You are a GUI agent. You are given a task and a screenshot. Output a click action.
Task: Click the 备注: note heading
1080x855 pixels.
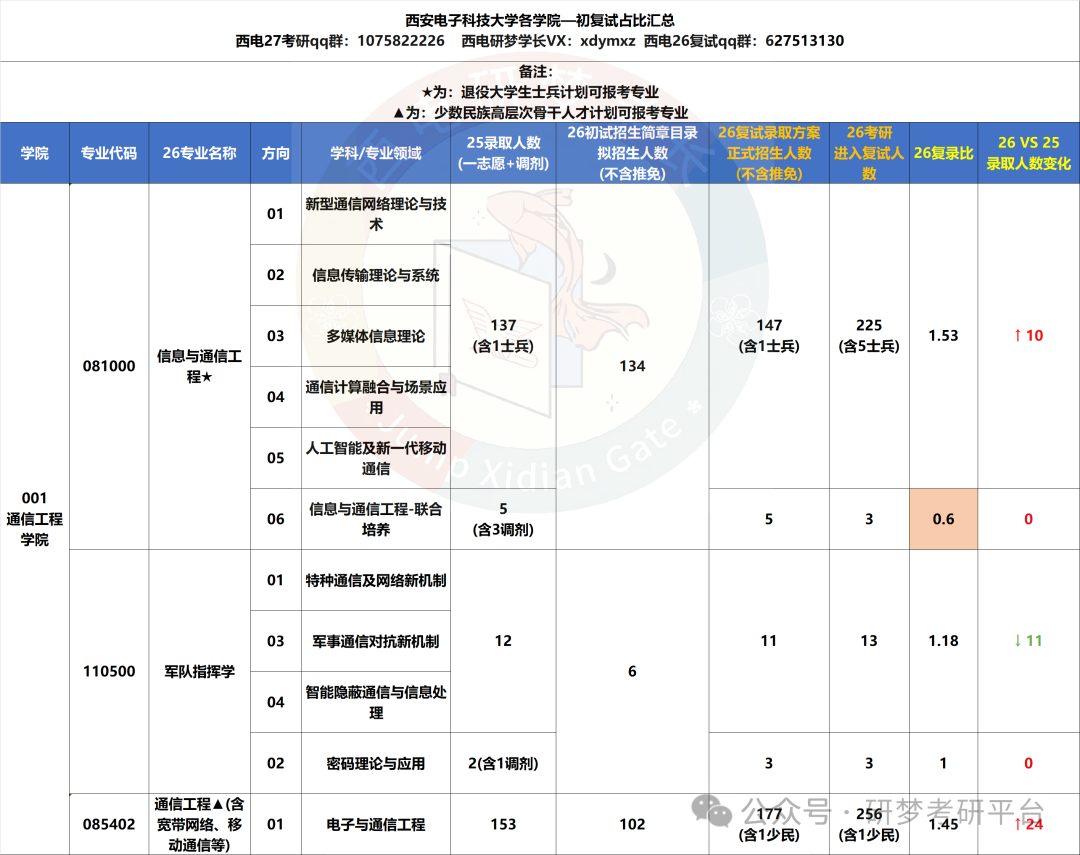tap(535, 72)
